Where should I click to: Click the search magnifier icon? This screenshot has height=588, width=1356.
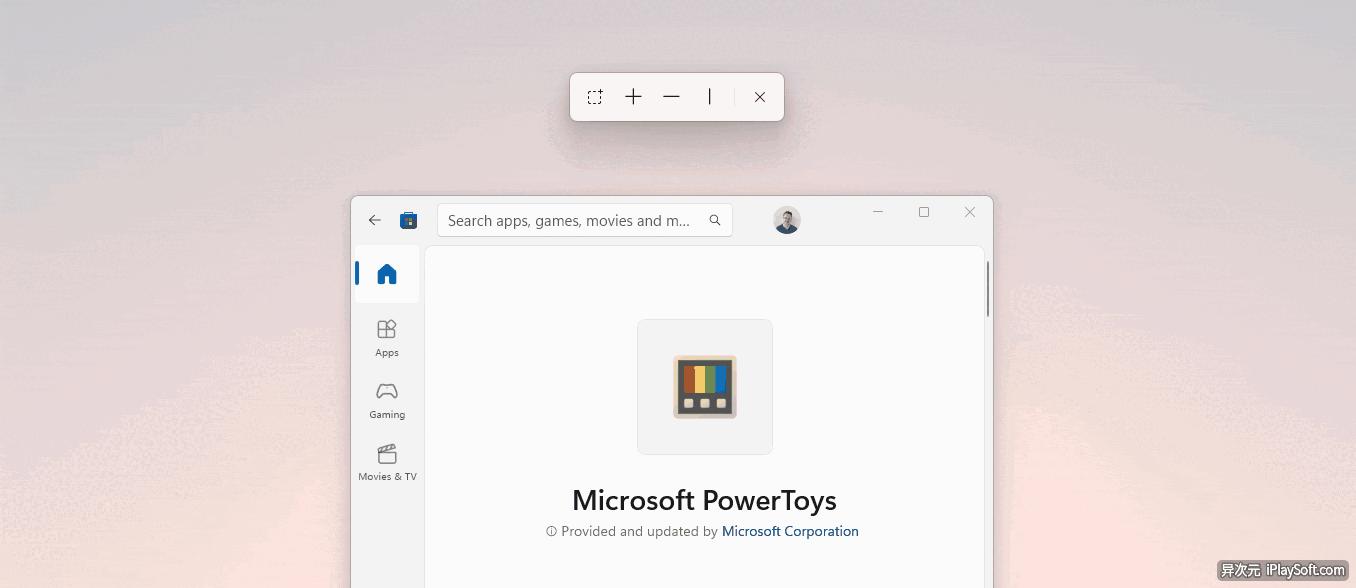[x=714, y=220]
